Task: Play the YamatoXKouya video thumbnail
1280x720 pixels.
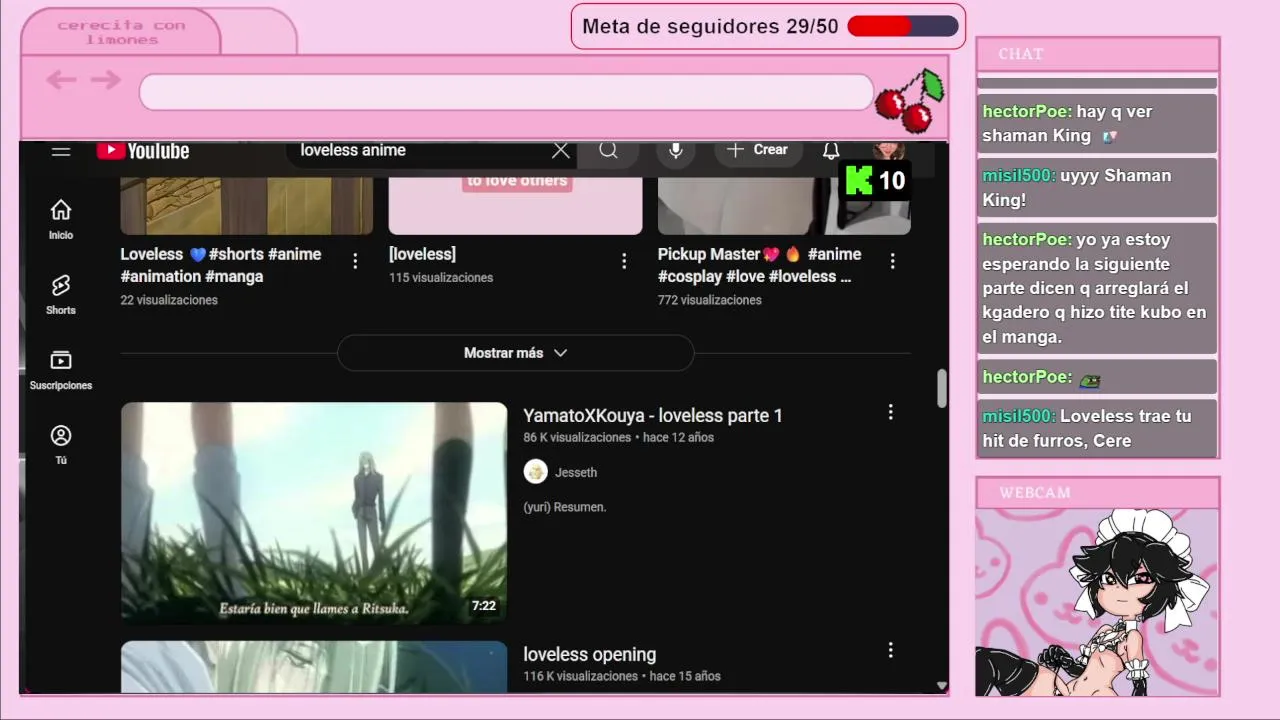Action: 314,513
